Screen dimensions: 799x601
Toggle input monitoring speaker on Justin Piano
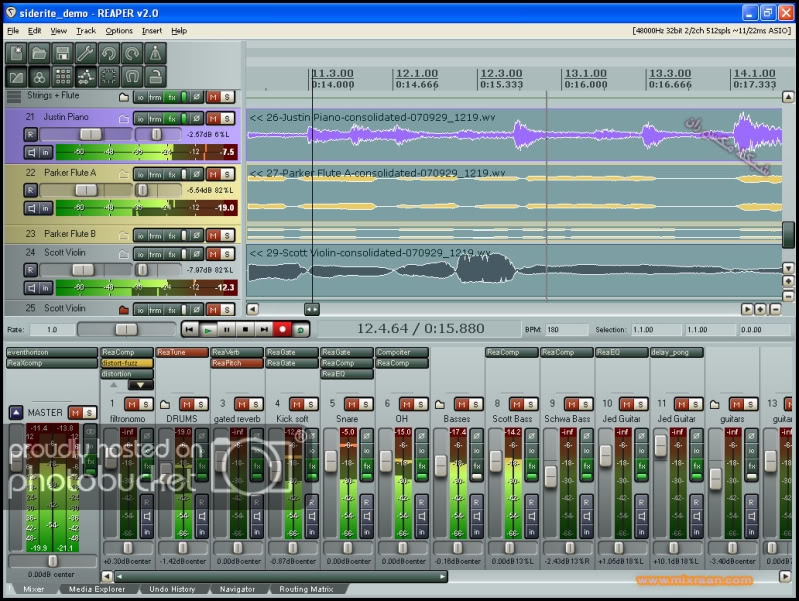pos(32,152)
